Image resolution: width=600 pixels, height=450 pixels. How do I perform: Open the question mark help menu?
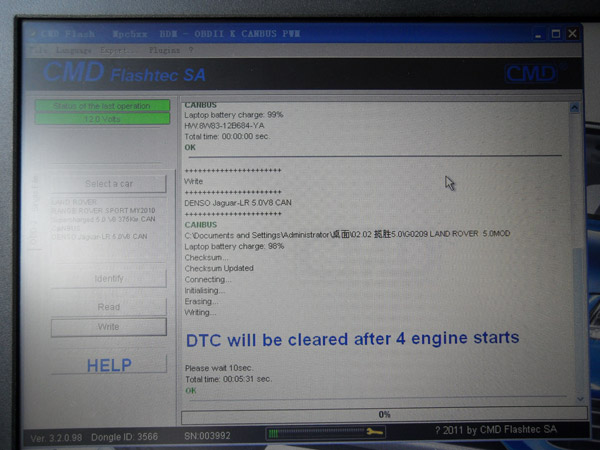click(191, 50)
